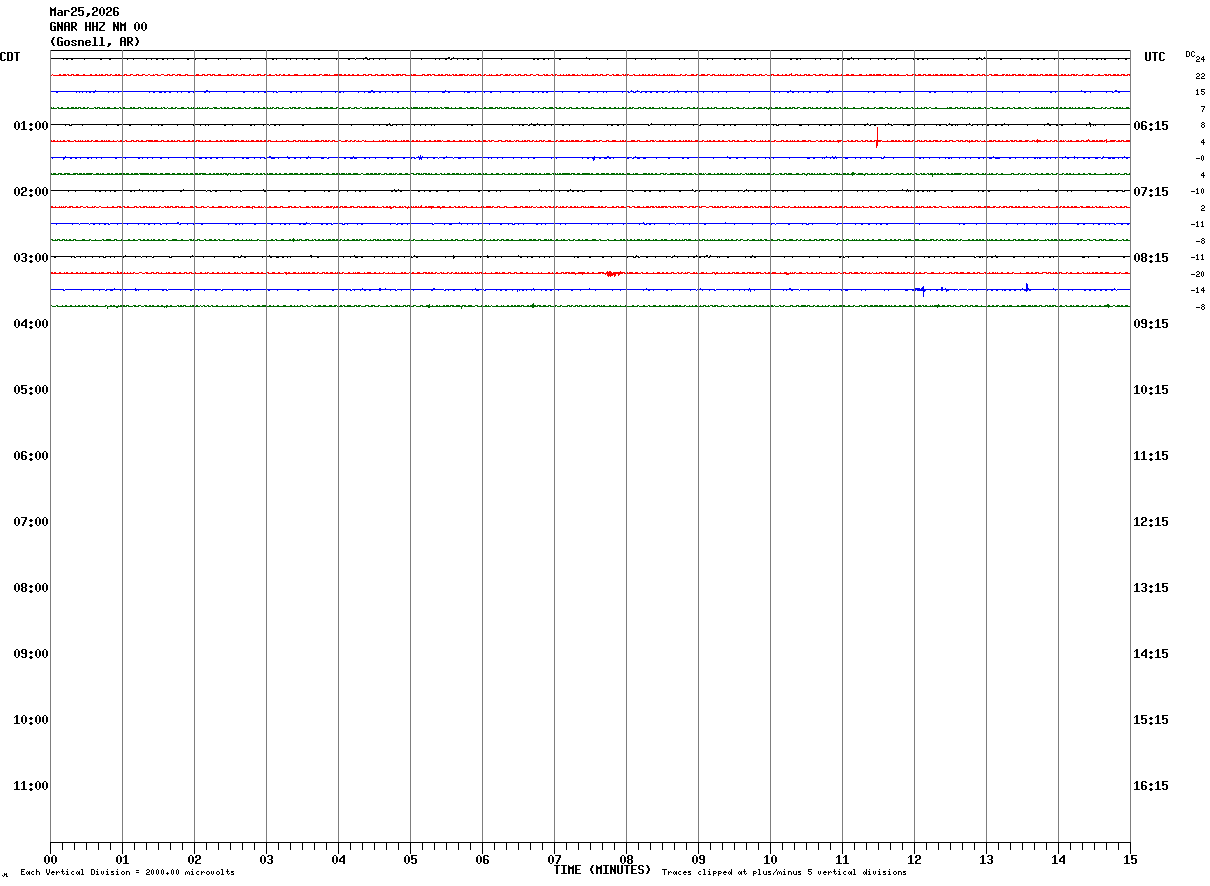Image resolution: width=1210 pixels, height=886 pixels.
Task: Select the station code GNAR HHZ NM 00
Action: [x=98, y=27]
